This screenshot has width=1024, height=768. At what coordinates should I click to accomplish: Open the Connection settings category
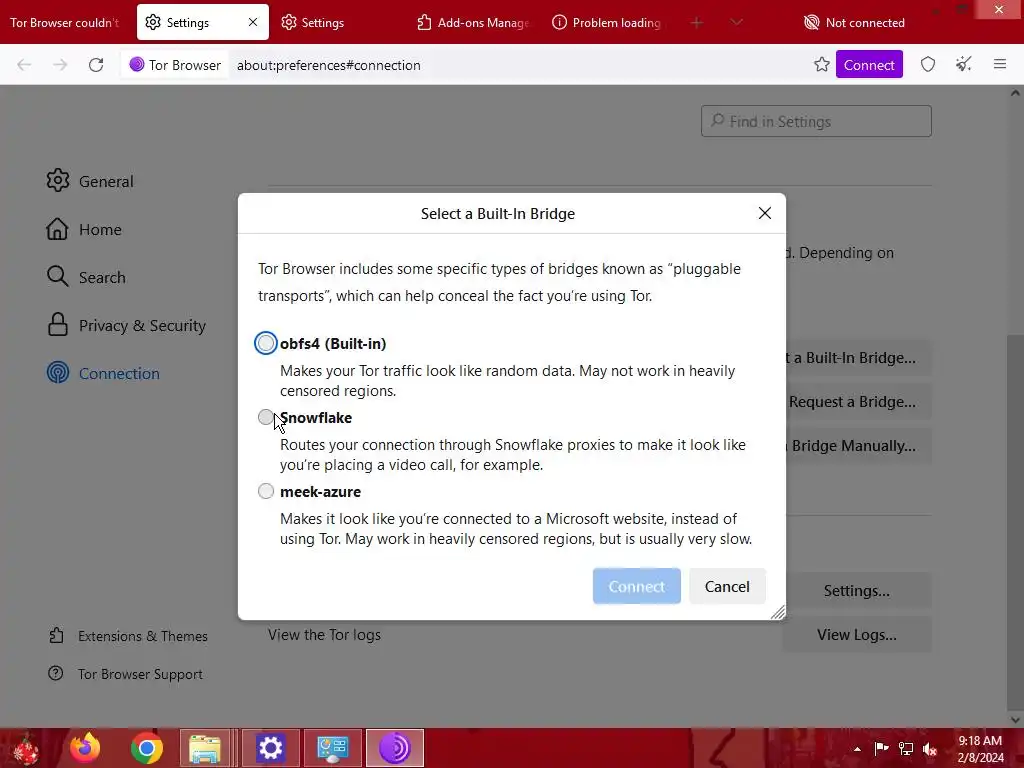pos(103,373)
